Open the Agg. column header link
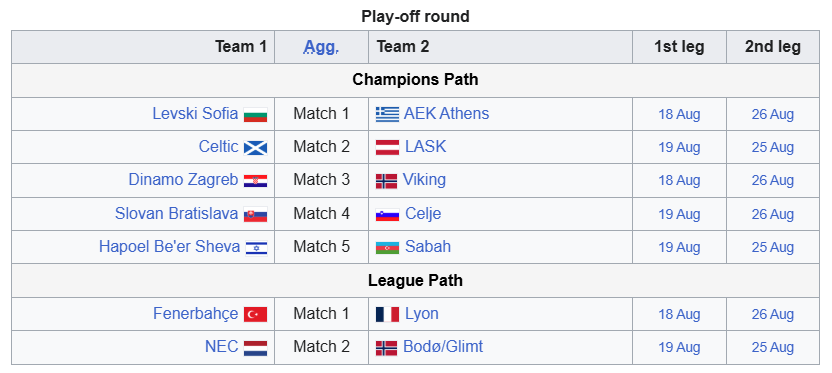 coord(321,47)
